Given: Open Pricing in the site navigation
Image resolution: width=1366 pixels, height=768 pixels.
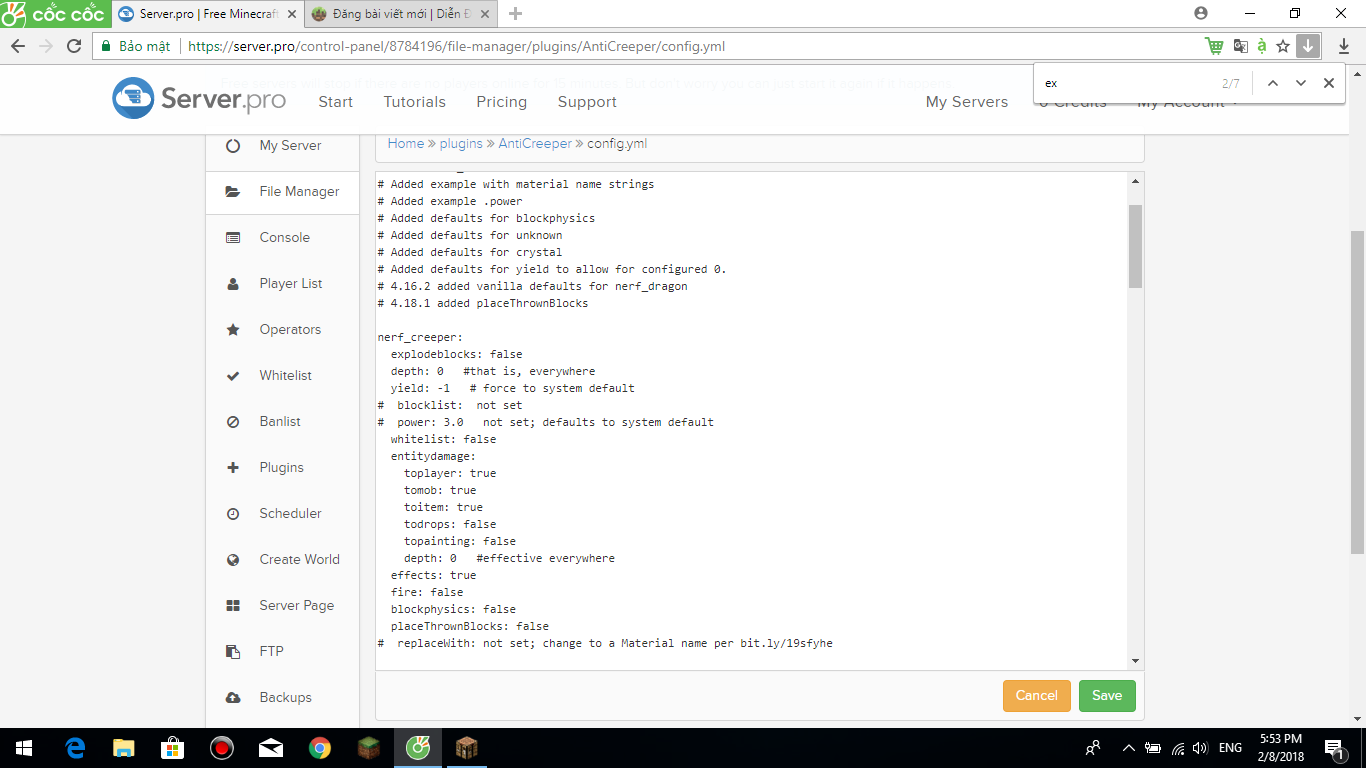Looking at the screenshot, I should 501,102.
